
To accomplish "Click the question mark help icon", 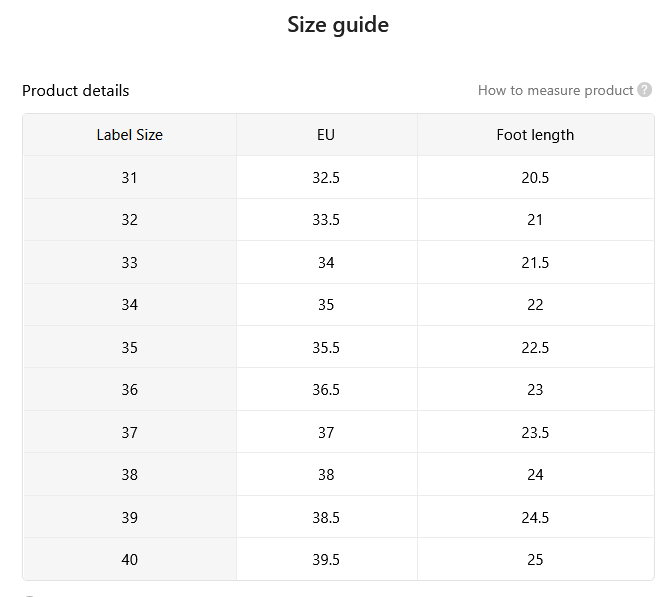I will tap(644, 90).
